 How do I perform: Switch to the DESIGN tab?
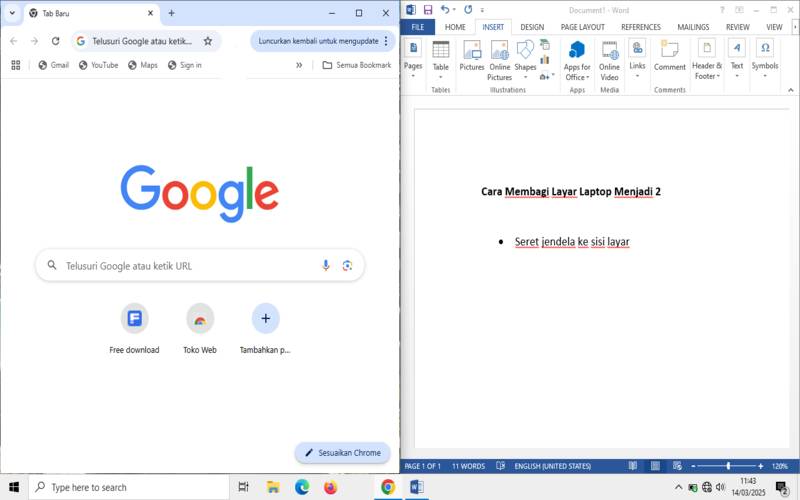[532, 27]
